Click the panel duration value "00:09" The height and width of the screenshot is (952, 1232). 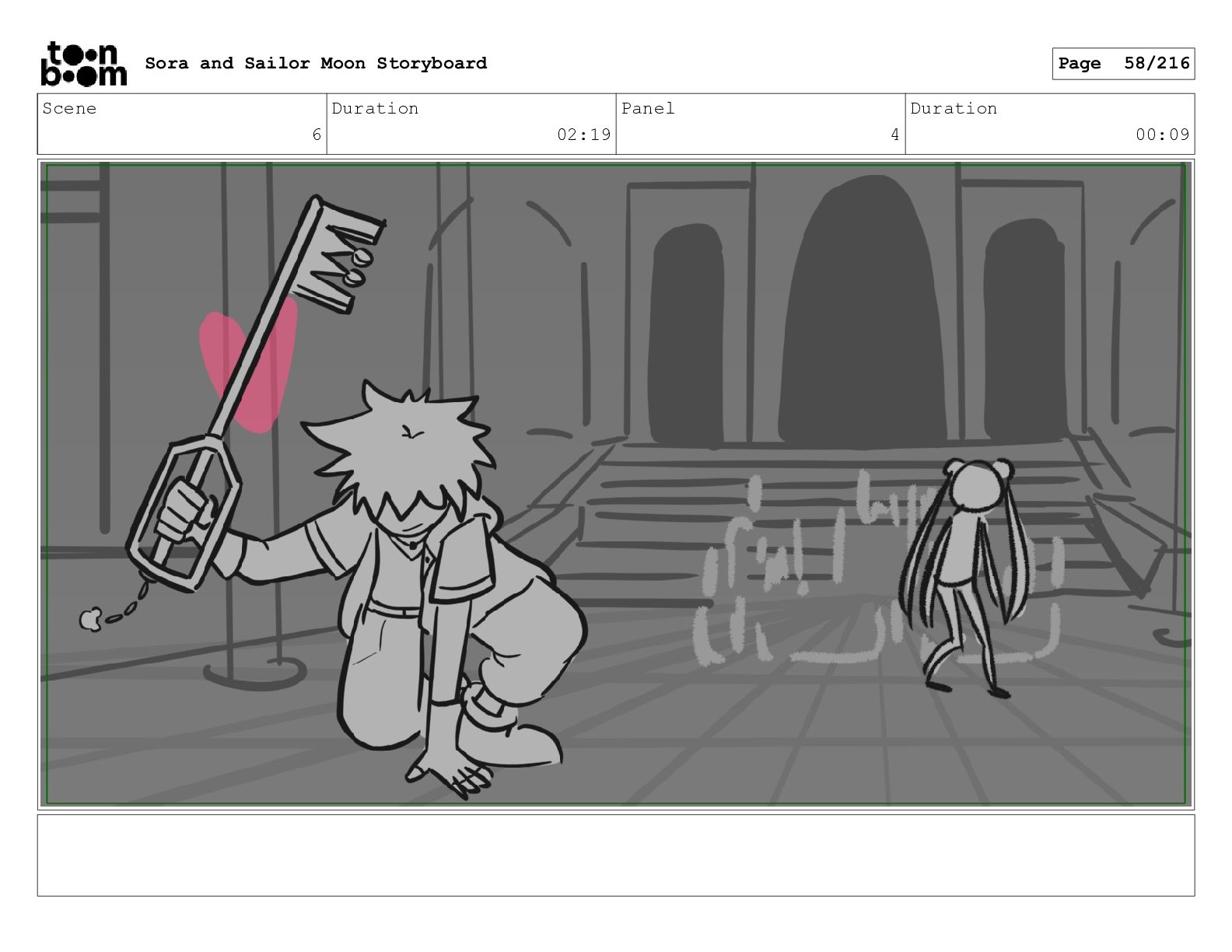point(1162,135)
